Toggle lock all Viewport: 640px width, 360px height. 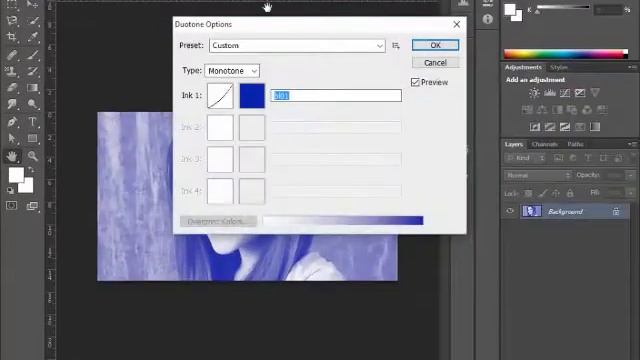(570, 193)
